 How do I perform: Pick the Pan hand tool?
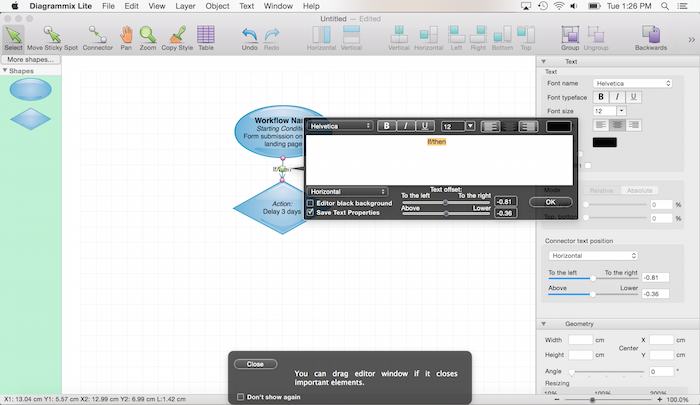(x=126, y=38)
